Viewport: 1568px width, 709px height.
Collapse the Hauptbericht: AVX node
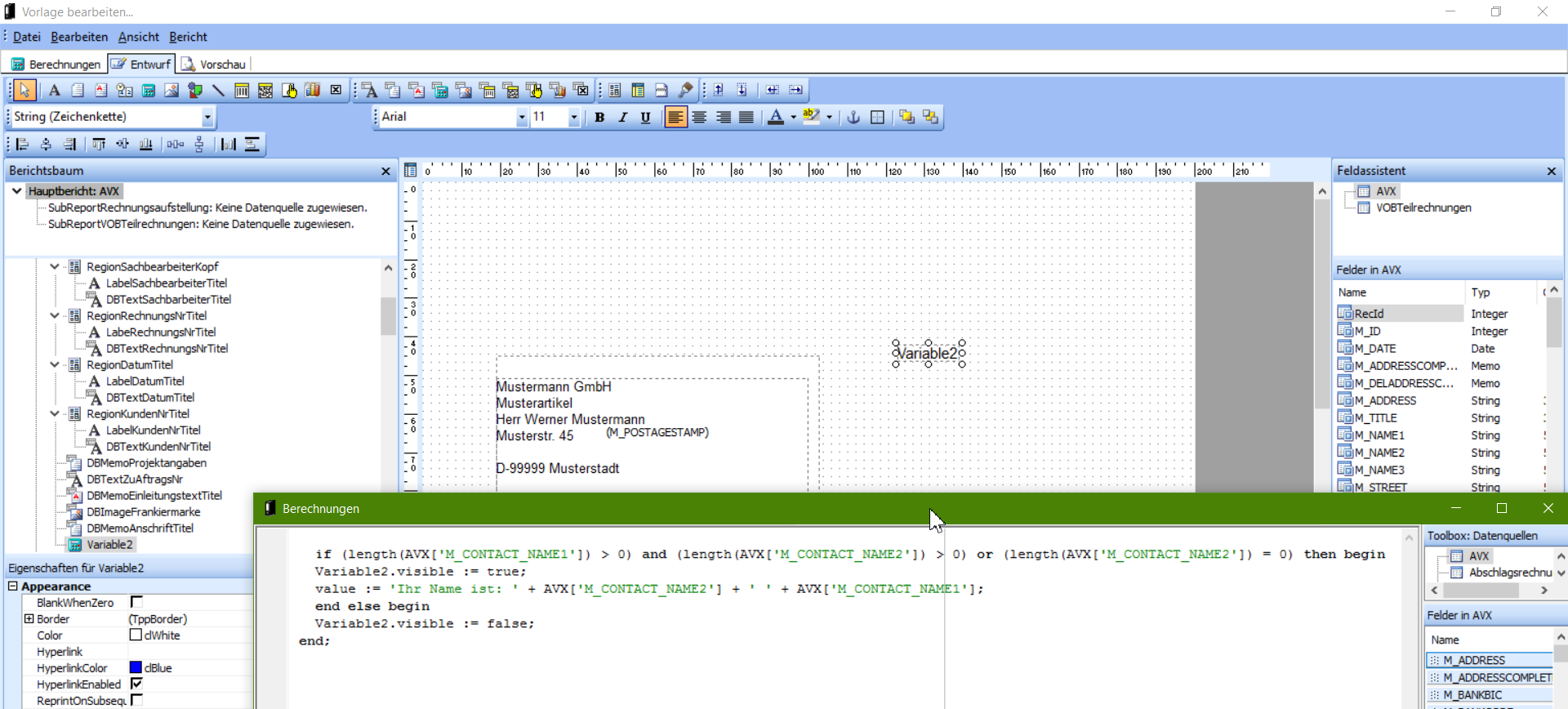16,191
